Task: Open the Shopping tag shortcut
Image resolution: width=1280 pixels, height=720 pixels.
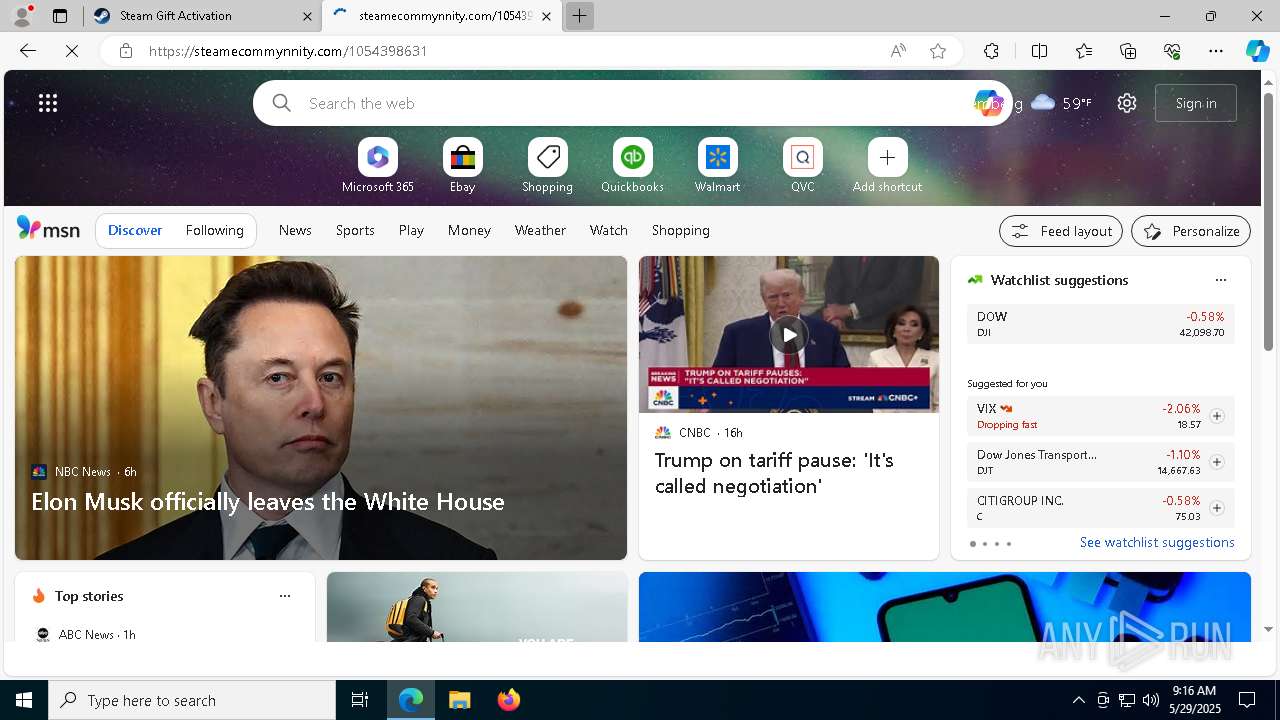Action: pos(548,166)
